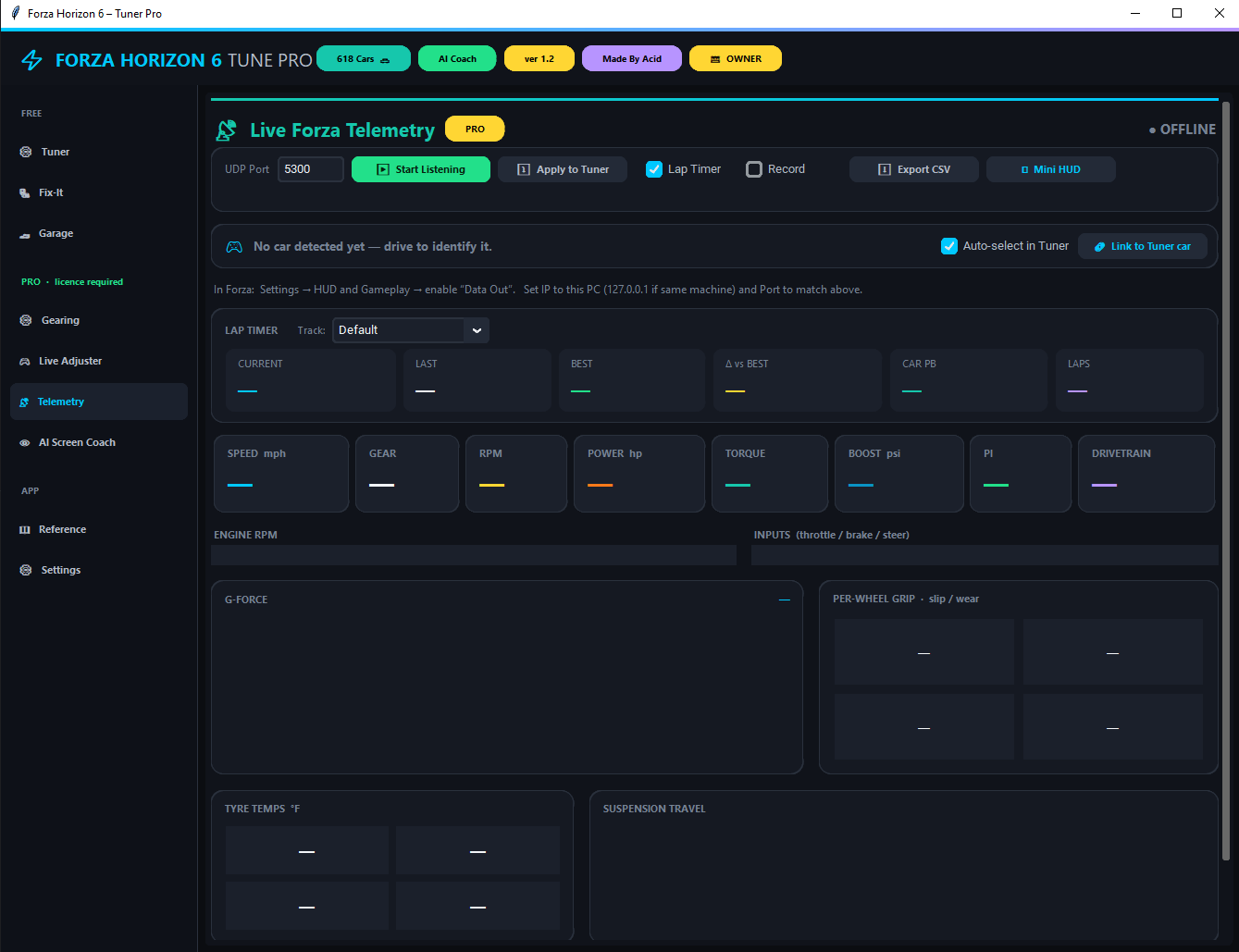Click the OWNER badge
The image size is (1239, 952).
[x=736, y=58]
